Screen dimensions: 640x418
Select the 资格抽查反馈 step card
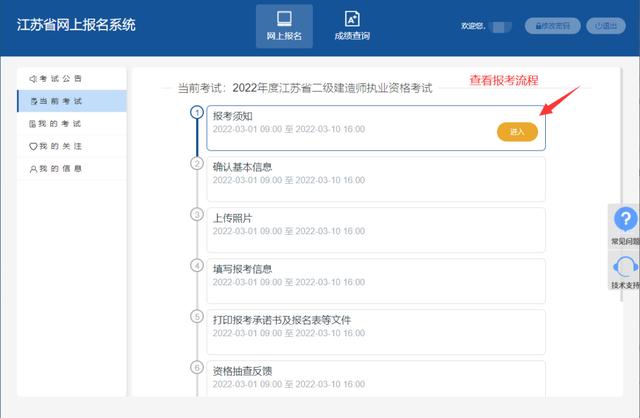point(376,380)
